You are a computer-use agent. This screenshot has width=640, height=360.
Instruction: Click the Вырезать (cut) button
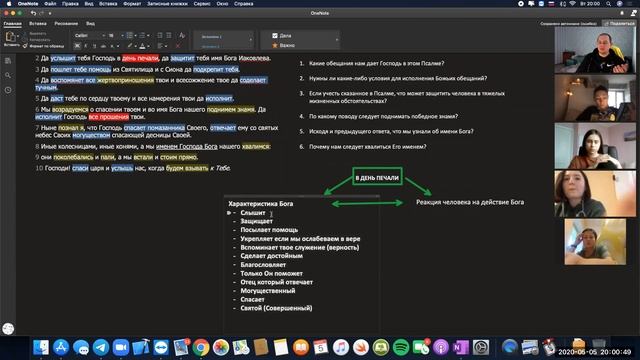38,33
